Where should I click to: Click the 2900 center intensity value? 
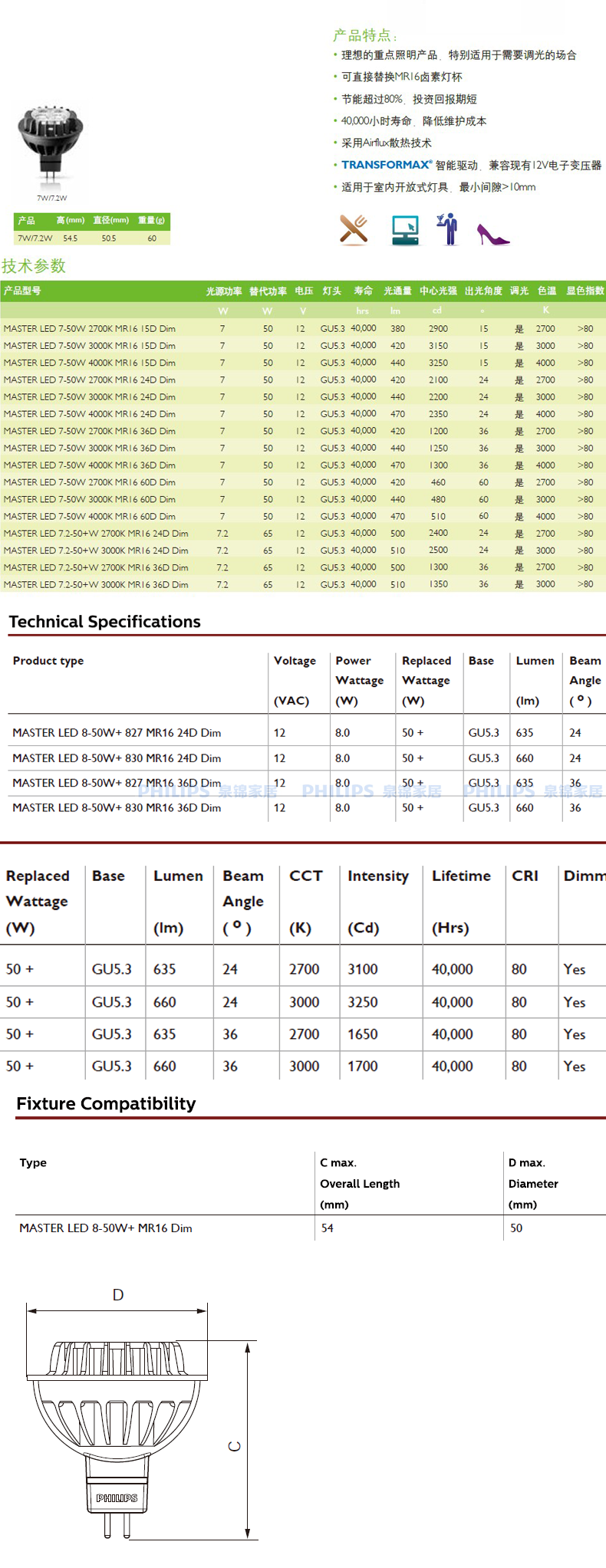tap(438, 328)
